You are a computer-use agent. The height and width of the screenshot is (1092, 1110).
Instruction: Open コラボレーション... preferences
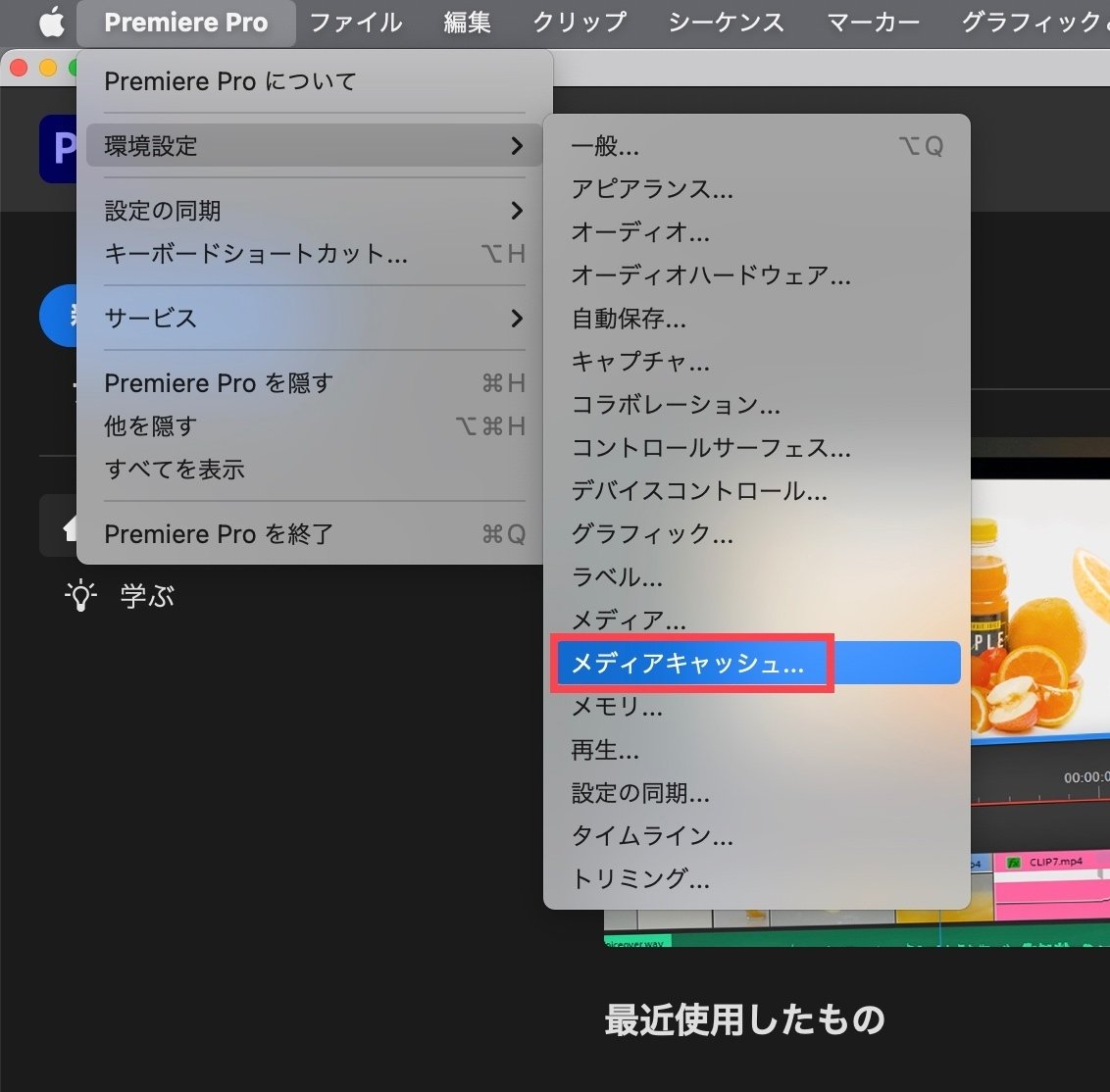756,405
